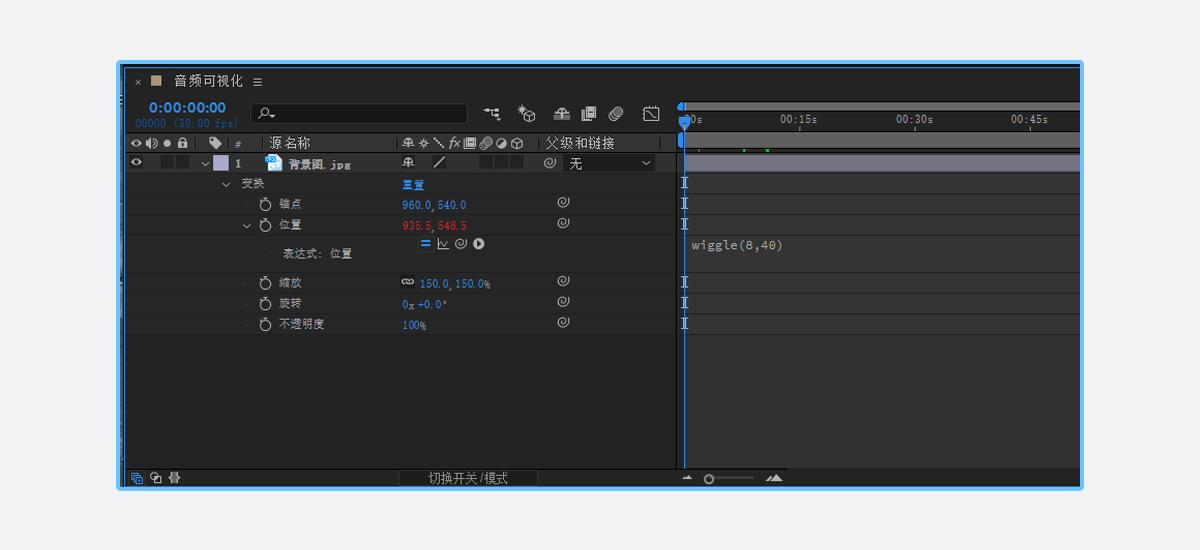
Task: Click the stopwatch for 不透明度 property
Action: pos(265,324)
